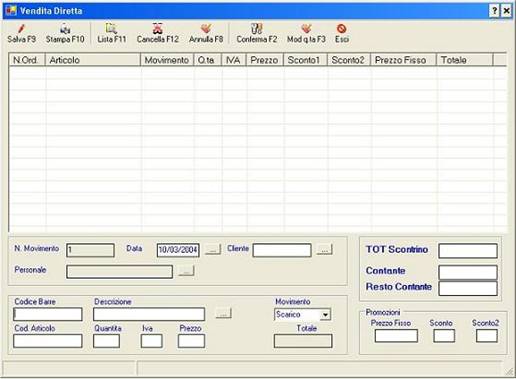Click the Totale column header
This screenshot has width=516, height=379.
click(x=465, y=60)
